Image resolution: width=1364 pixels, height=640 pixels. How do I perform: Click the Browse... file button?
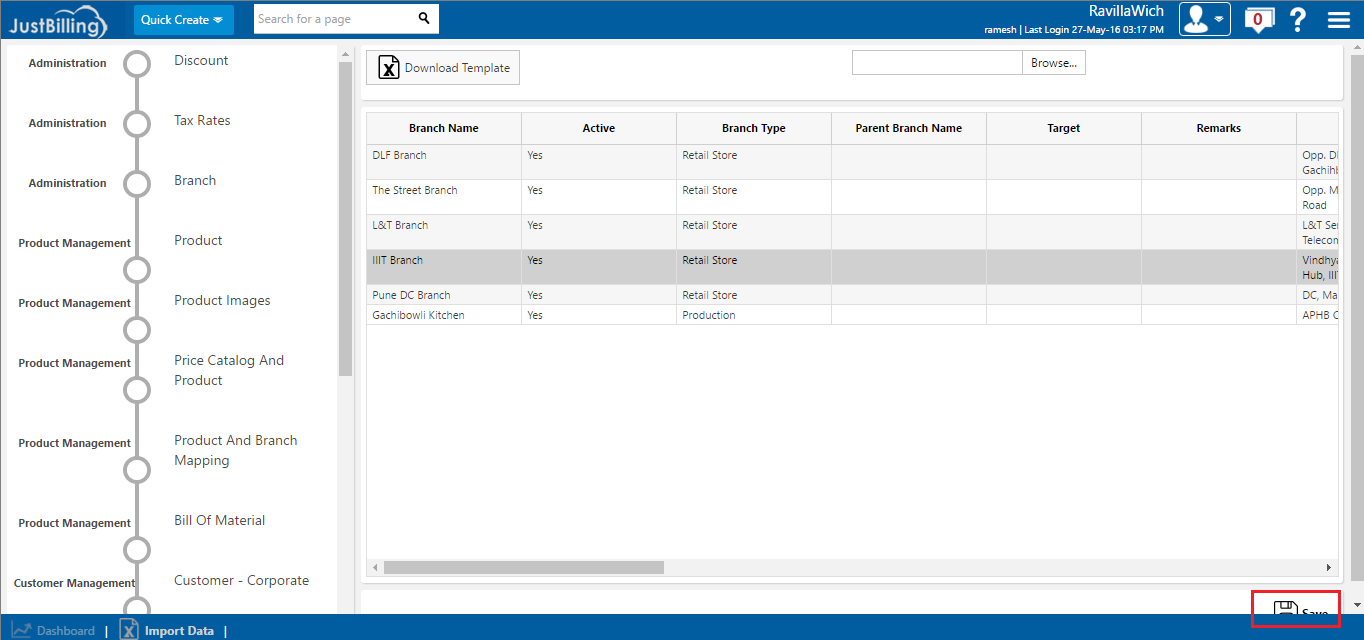(1053, 63)
